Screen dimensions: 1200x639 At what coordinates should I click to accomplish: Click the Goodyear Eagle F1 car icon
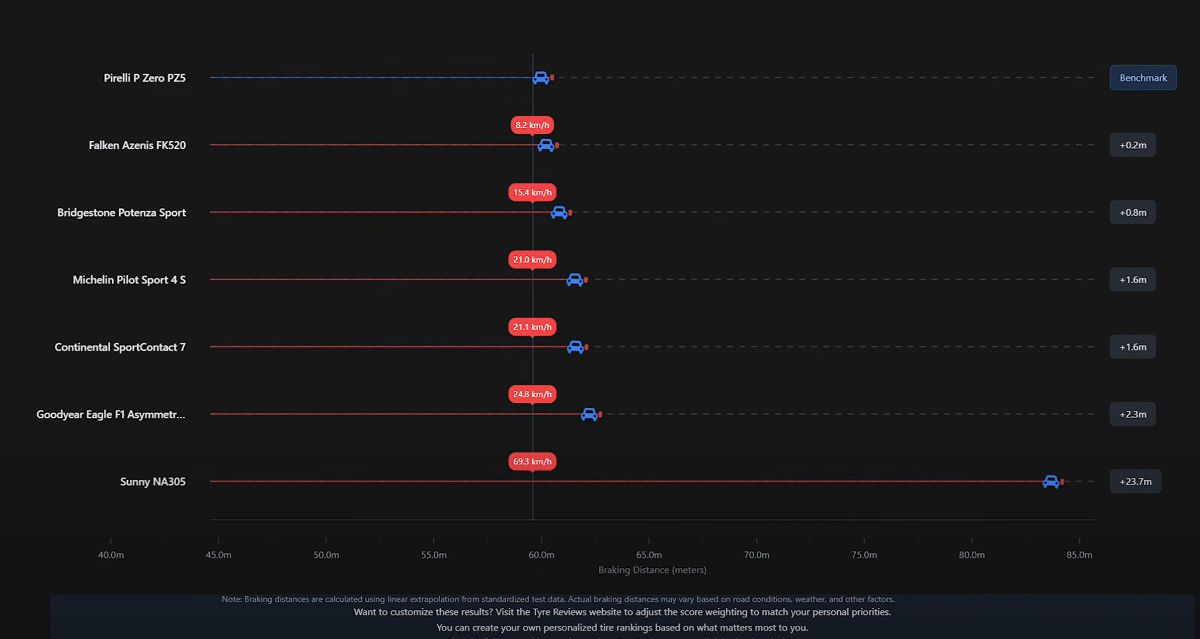589,414
